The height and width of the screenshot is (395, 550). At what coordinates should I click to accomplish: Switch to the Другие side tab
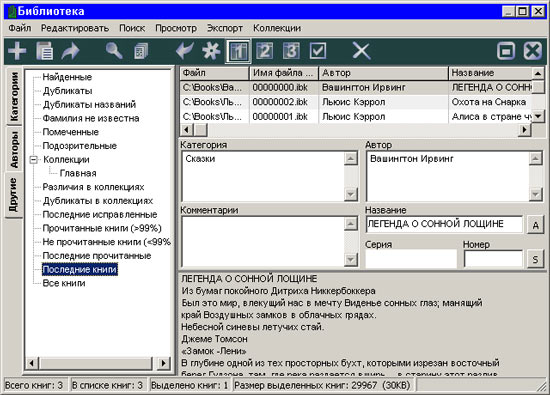[x=14, y=195]
